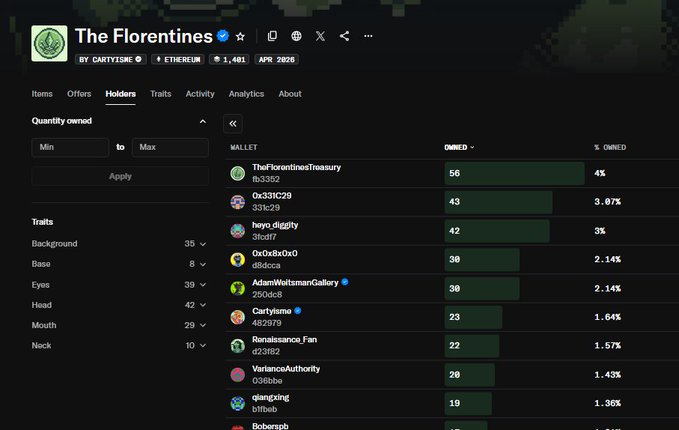Click the 42 owned bar

tap(497, 231)
